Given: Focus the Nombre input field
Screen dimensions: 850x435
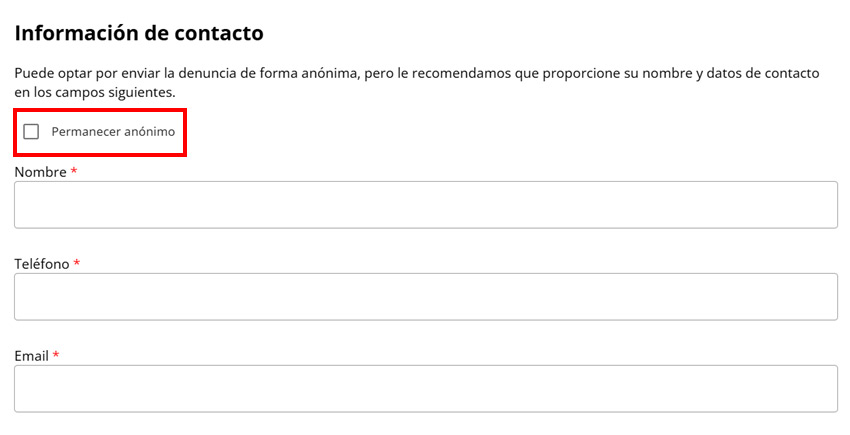Looking at the screenshot, I should (x=425, y=205).
